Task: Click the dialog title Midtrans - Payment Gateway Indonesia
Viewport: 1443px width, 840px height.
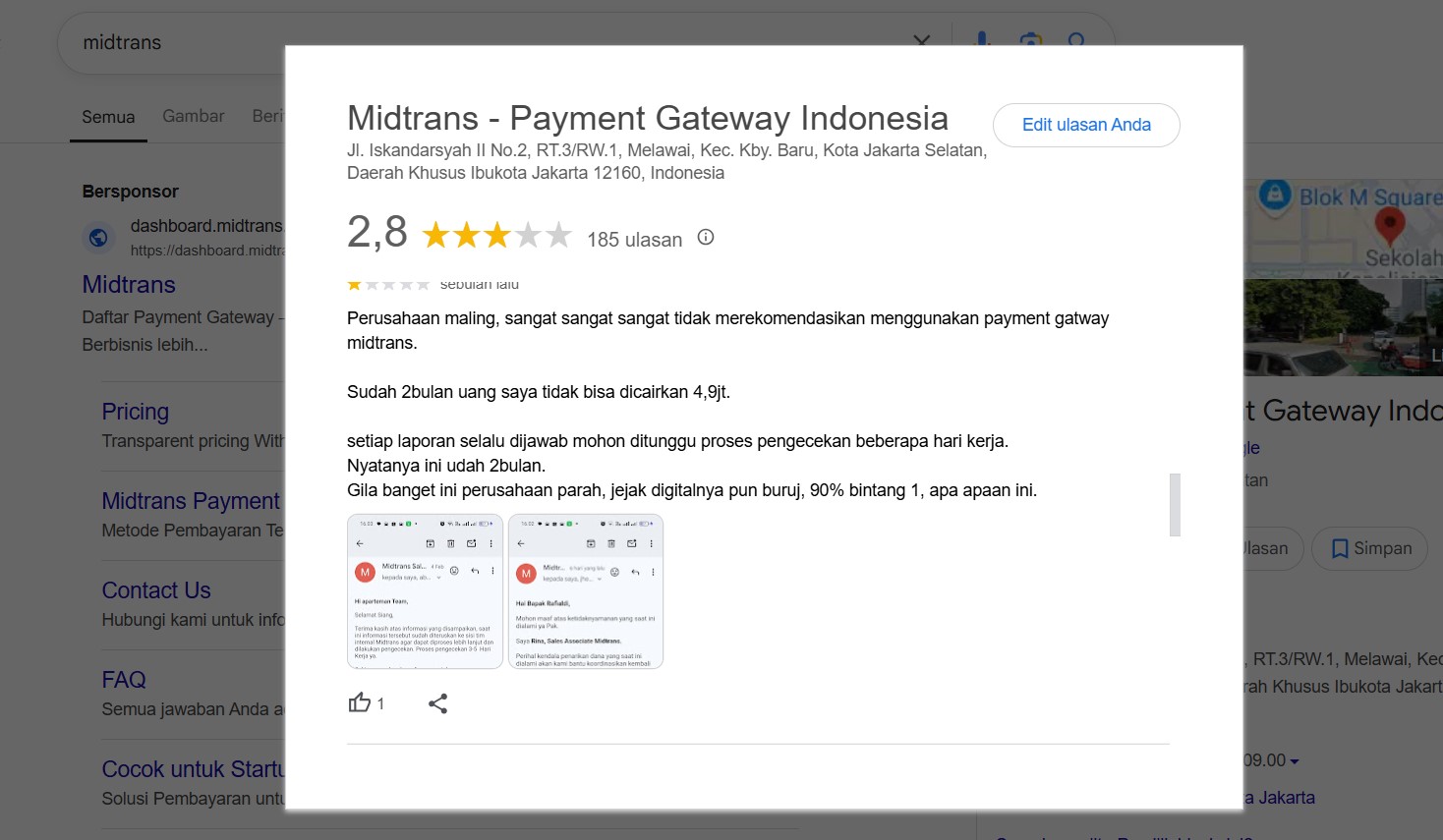Action: click(x=648, y=118)
